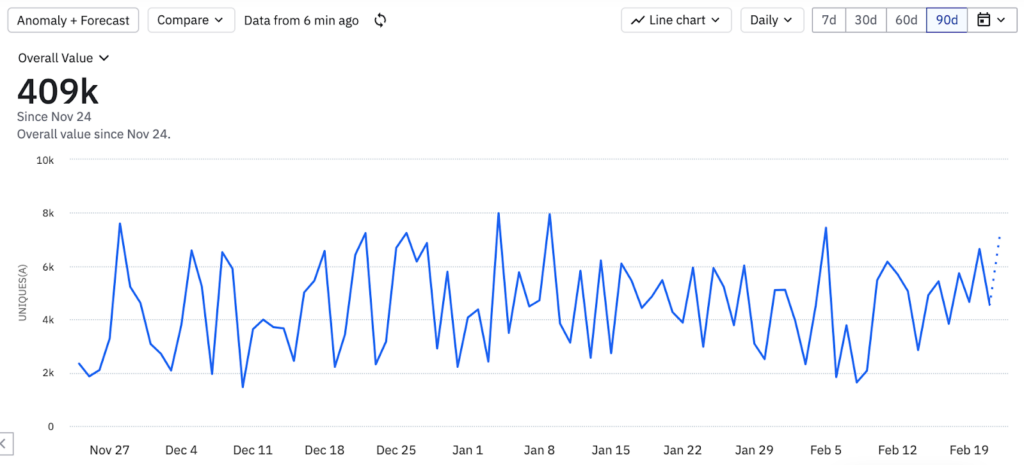The height and width of the screenshot is (465, 1024).
Task: Select the 60d date range
Action: tap(906, 20)
